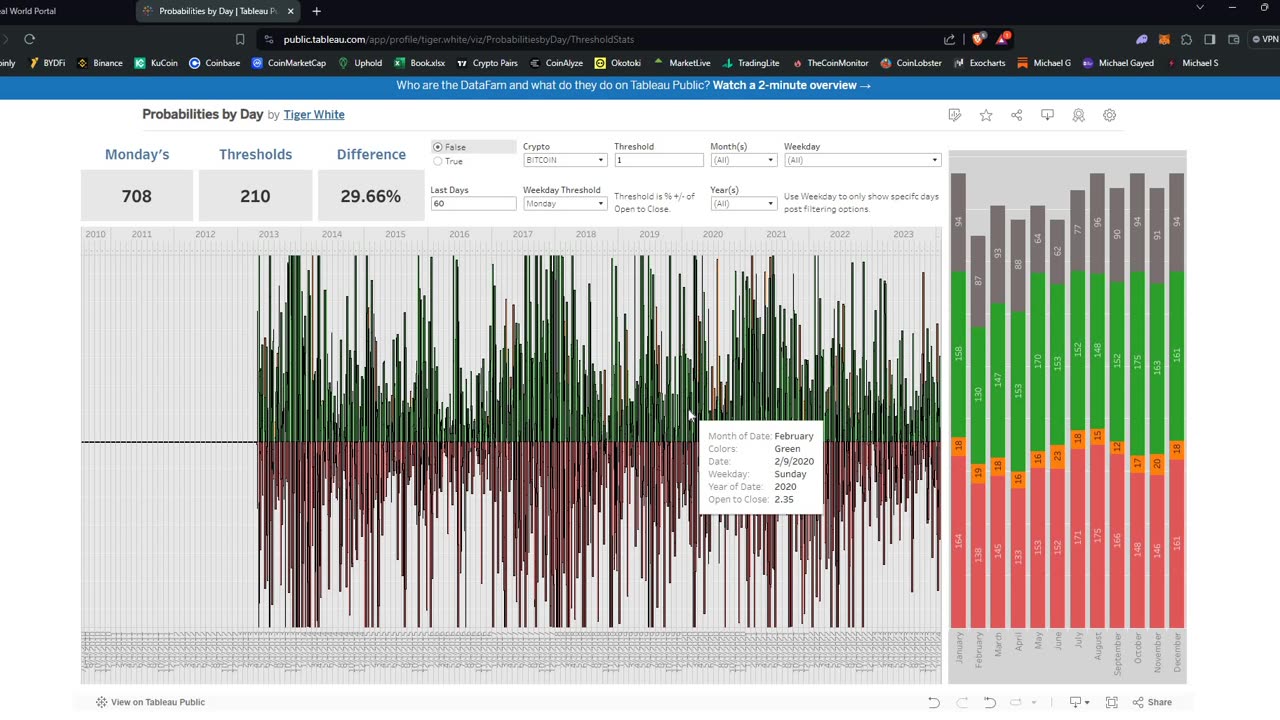Click the VPN button
1280x720 pixels.
(1265, 39)
